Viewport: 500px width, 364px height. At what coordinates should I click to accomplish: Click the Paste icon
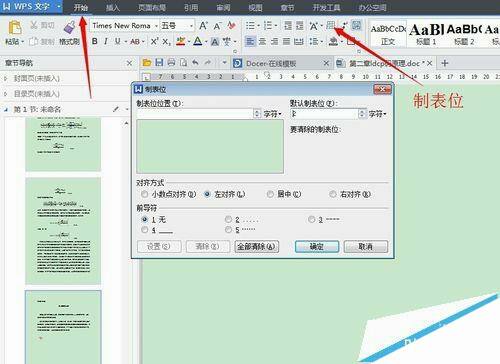(x=15, y=27)
